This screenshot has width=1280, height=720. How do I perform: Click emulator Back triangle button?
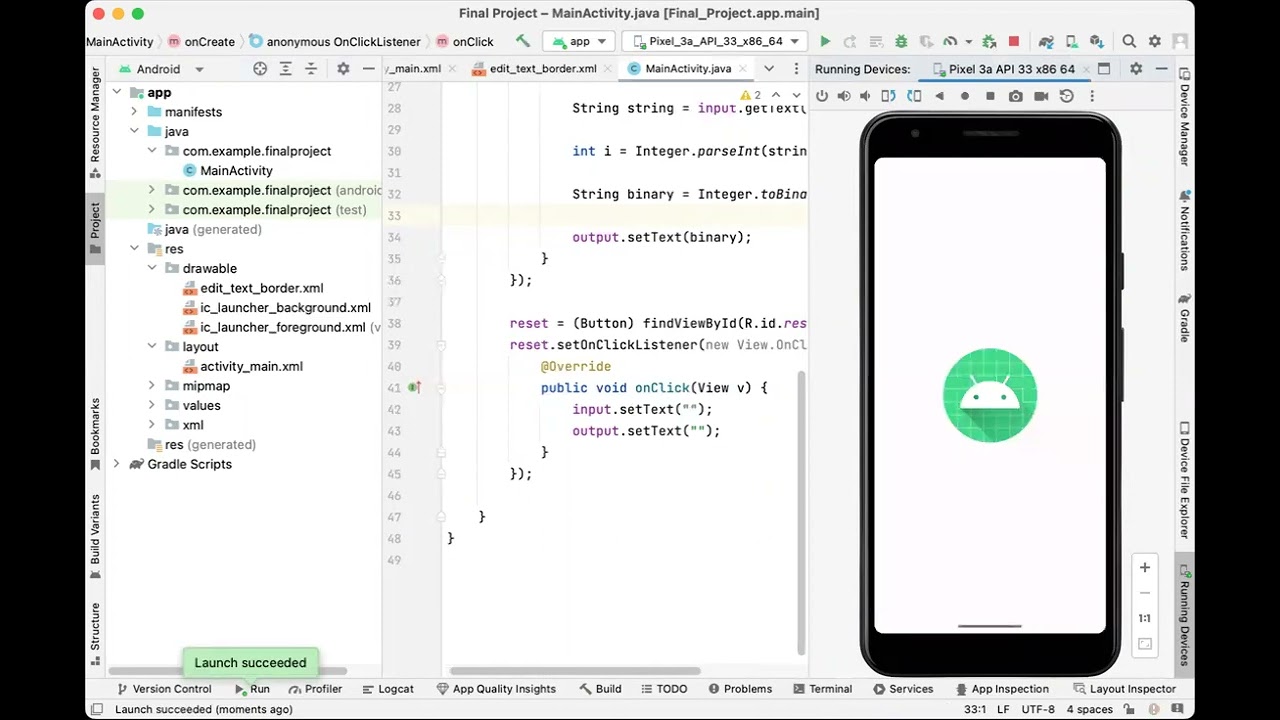939,96
